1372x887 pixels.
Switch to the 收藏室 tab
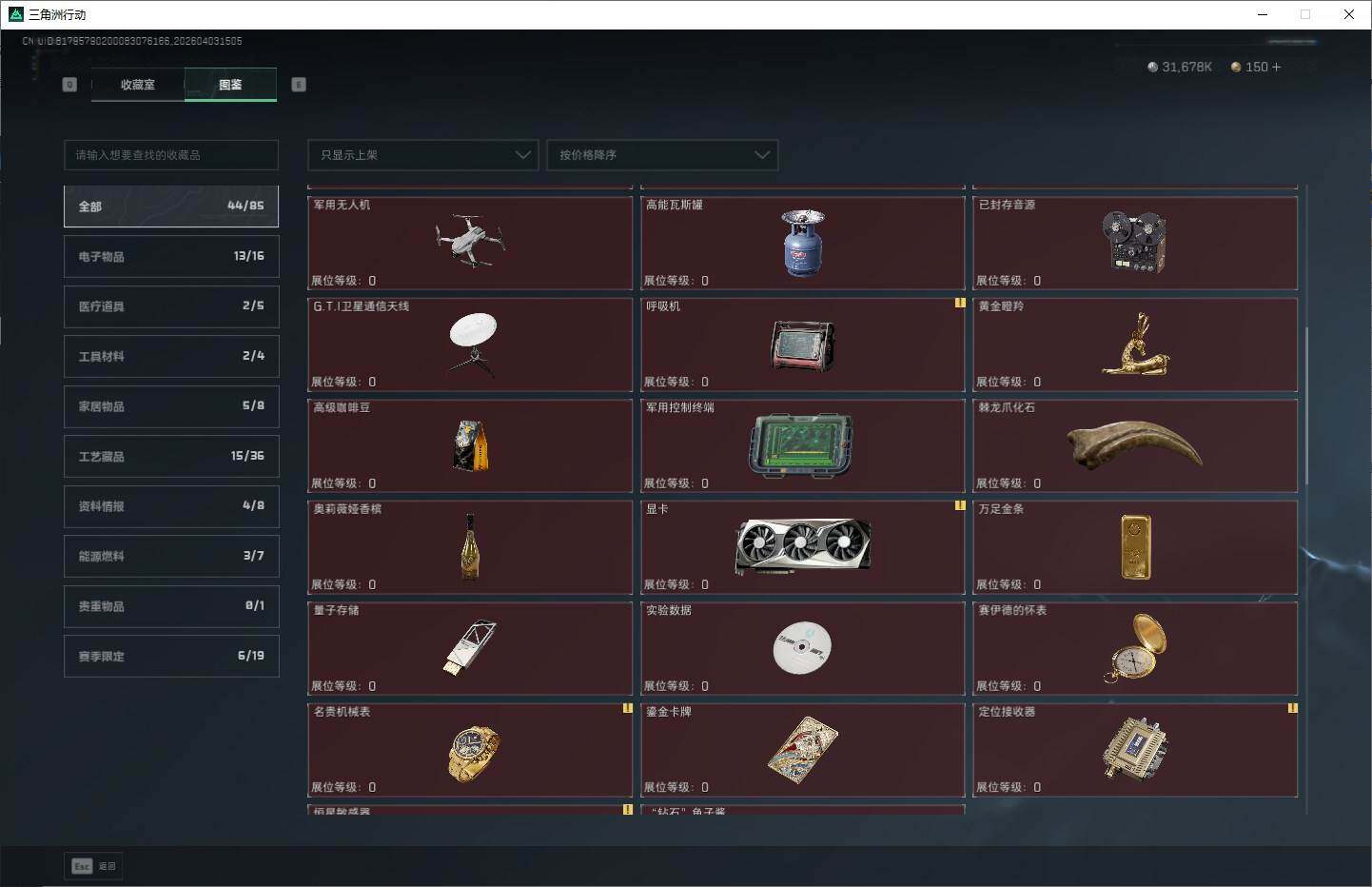[x=138, y=85]
